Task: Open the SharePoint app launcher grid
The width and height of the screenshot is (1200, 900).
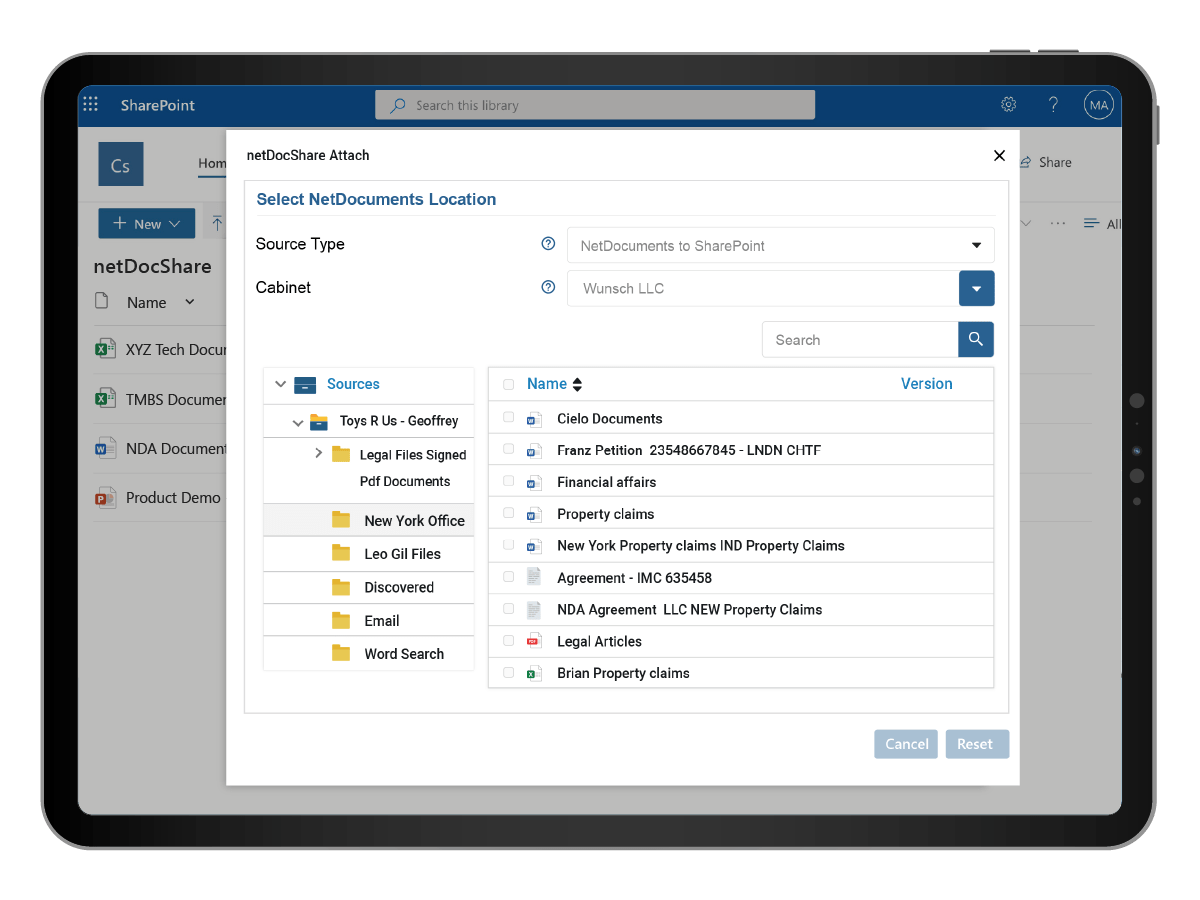Action: 90,105
